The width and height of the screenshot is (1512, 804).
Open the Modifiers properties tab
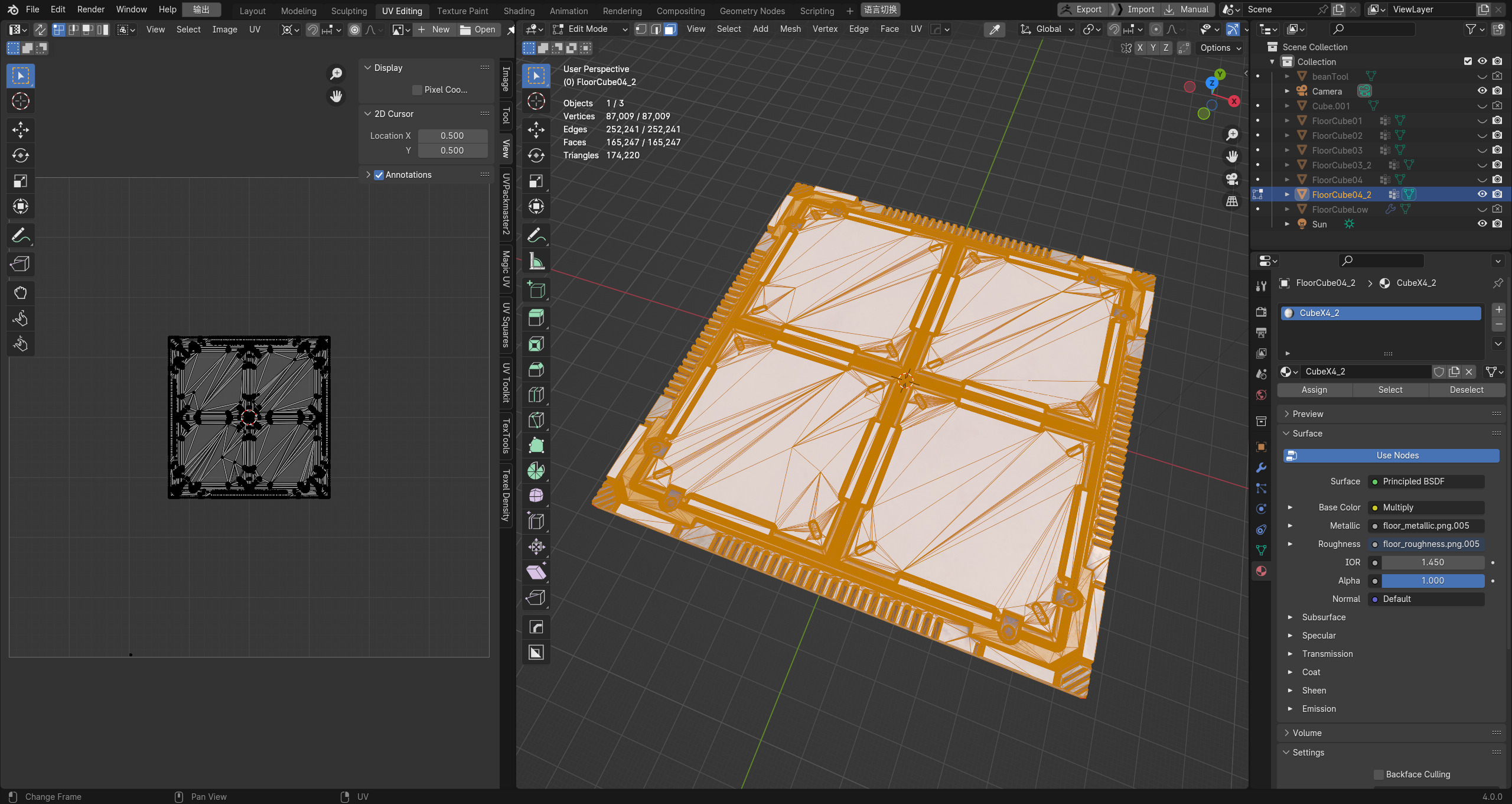[1261, 468]
